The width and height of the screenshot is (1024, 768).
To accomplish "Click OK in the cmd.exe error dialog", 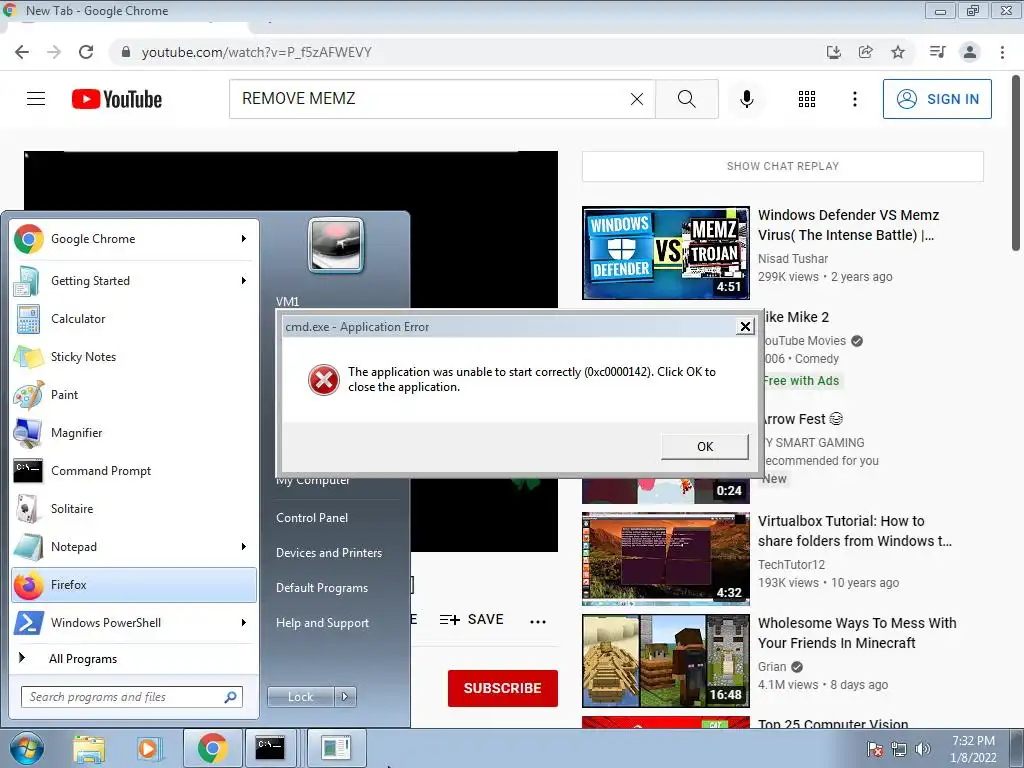I will pos(705,447).
